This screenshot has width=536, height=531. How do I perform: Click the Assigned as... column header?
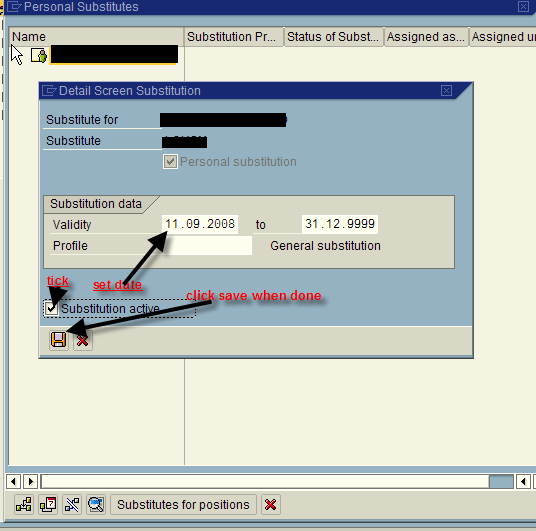pyautogui.click(x=426, y=37)
